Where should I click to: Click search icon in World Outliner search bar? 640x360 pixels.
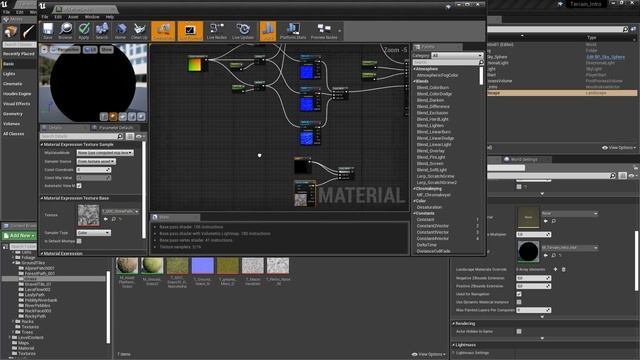coord(625,29)
